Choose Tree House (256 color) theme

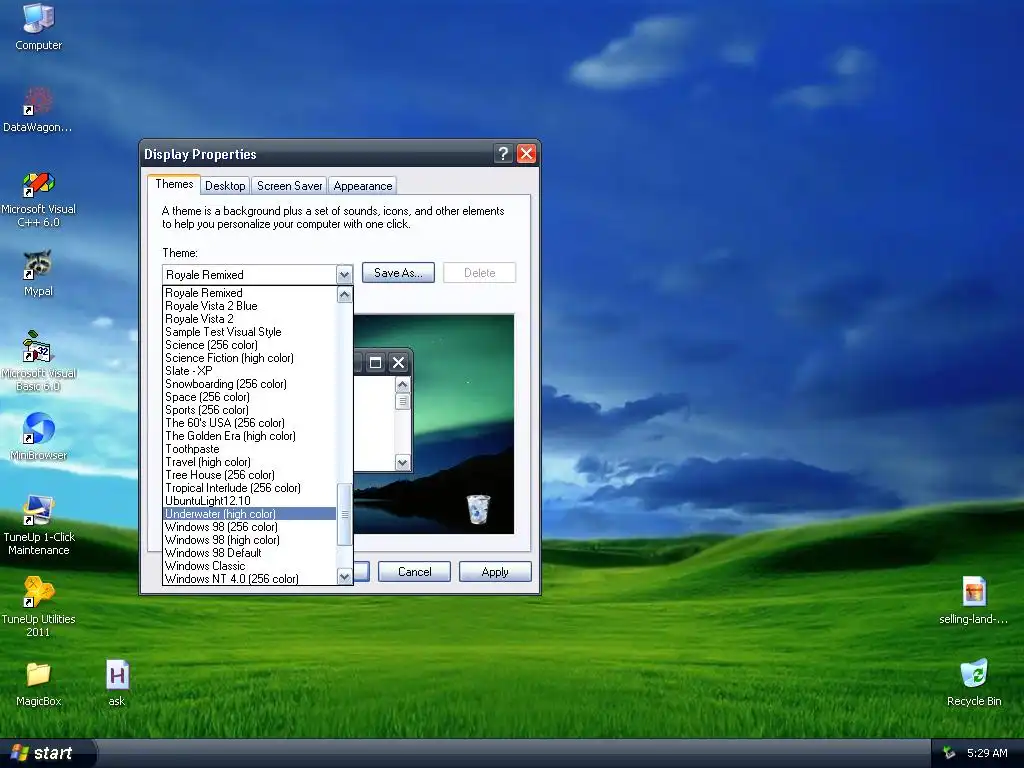click(x=249, y=475)
